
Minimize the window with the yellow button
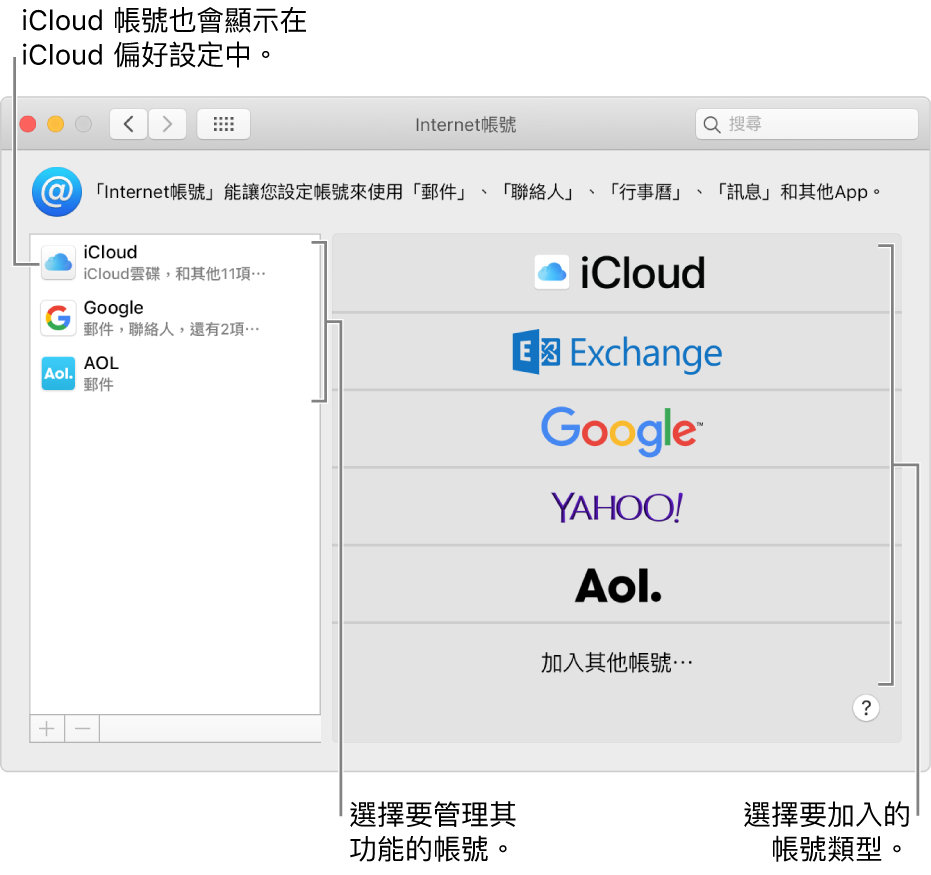click(x=56, y=124)
